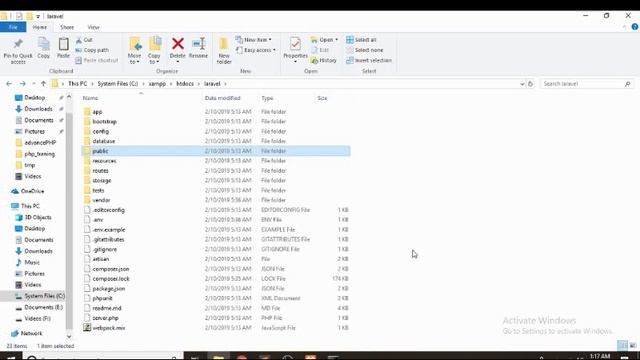
Task: Click System Files (C:) in address path
Action: (x=118, y=84)
